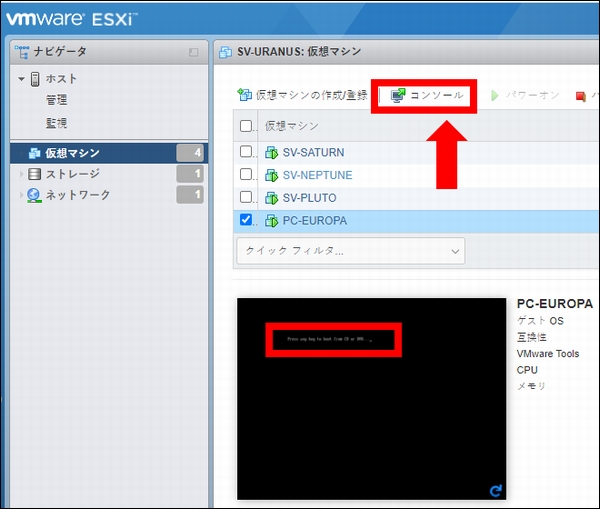Click the green Power On play icon
Image resolution: width=600 pixels, height=509 pixels.
pos(495,95)
